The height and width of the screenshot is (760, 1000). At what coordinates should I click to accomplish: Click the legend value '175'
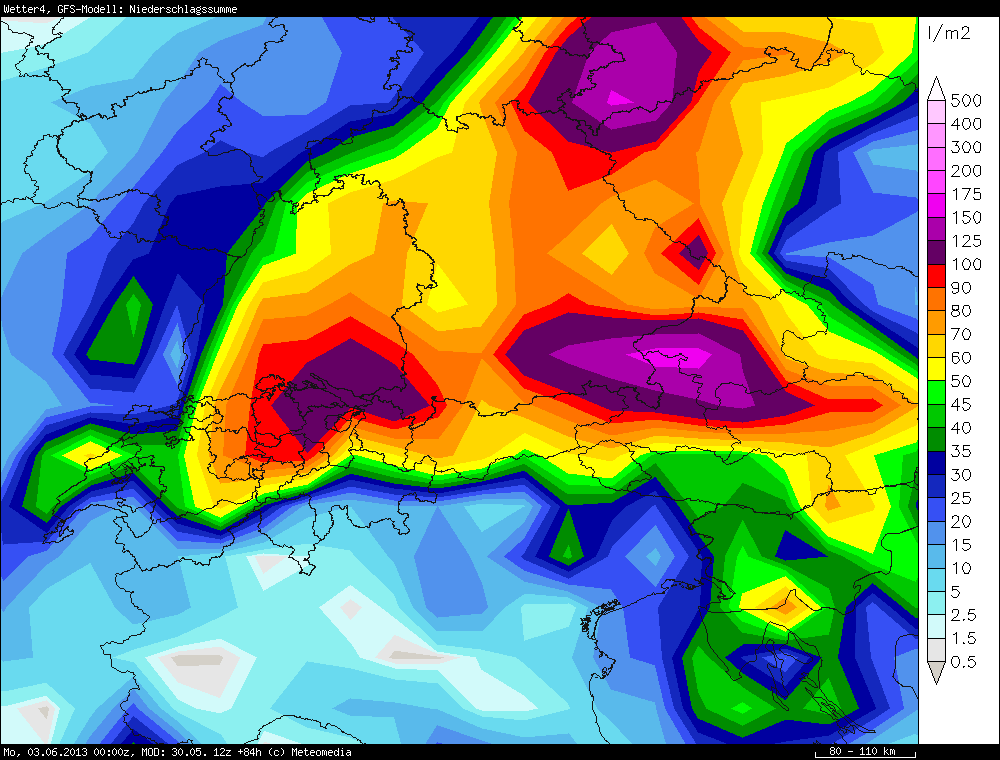pyautogui.click(x=966, y=194)
